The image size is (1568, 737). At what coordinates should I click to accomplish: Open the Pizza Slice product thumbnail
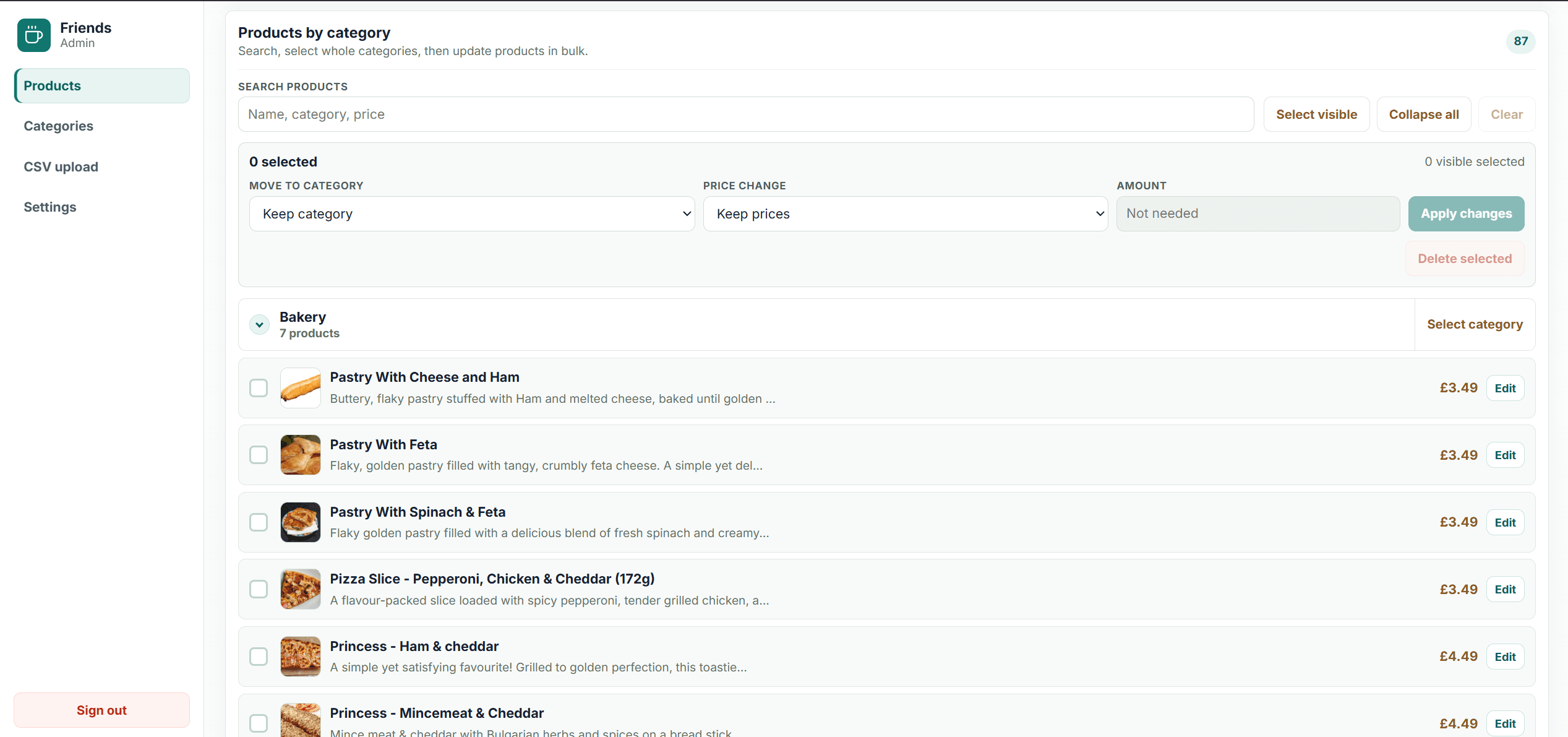[301, 590]
